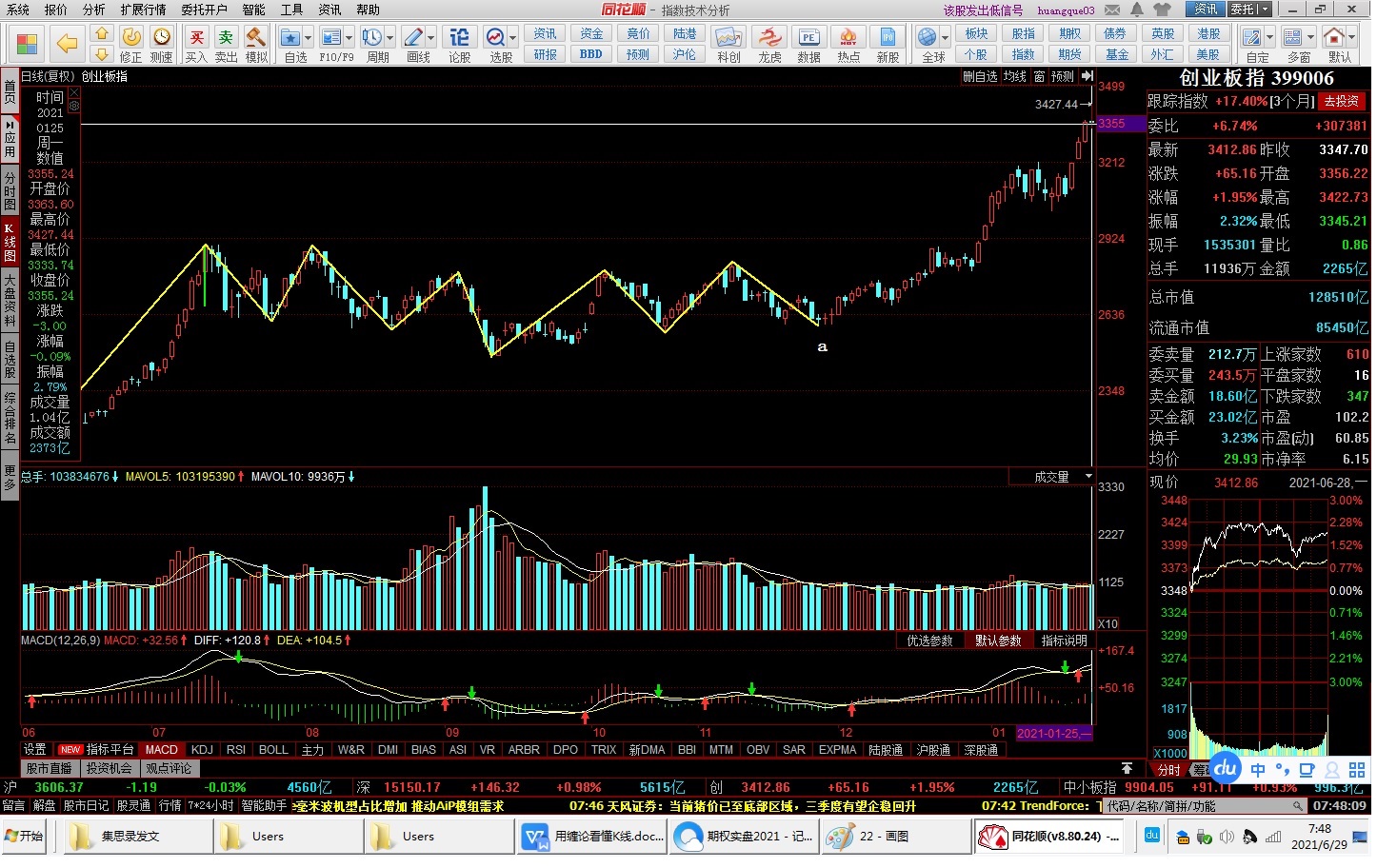The image size is (1377, 868).
Task: Open the 扩展行情 menu
Action: [143, 10]
